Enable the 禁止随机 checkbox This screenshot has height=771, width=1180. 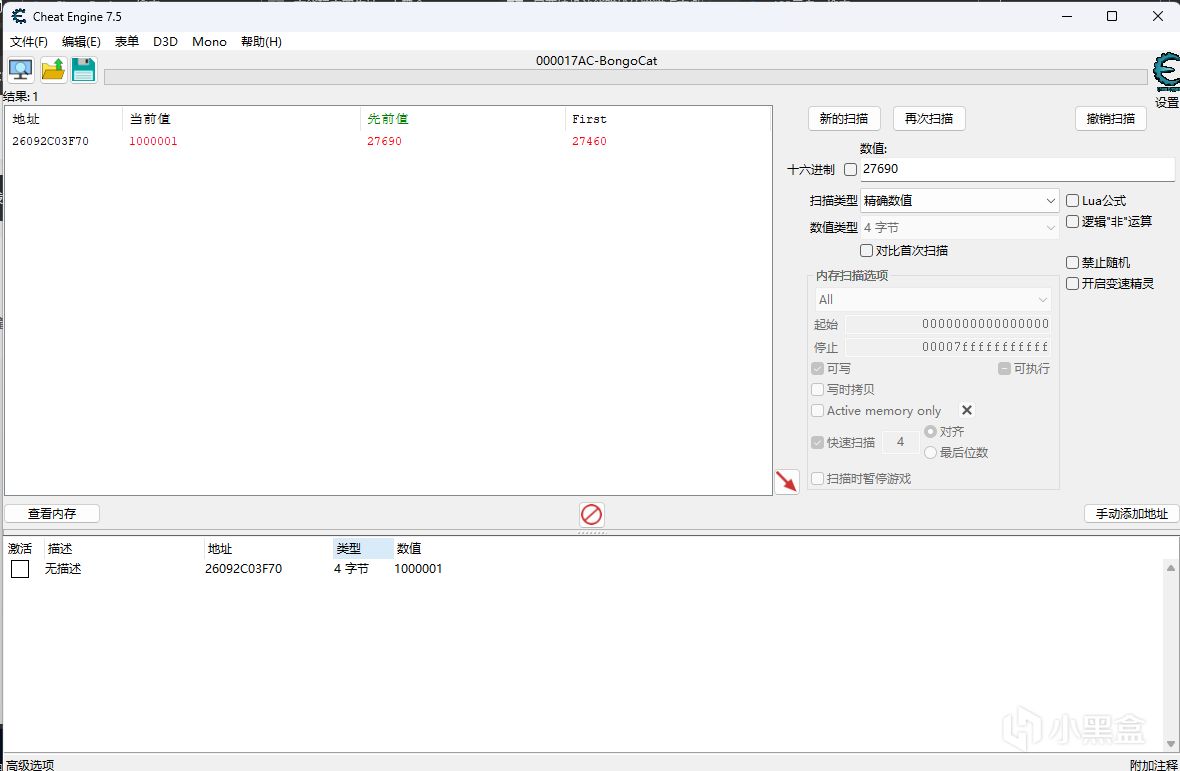tap(1072, 263)
